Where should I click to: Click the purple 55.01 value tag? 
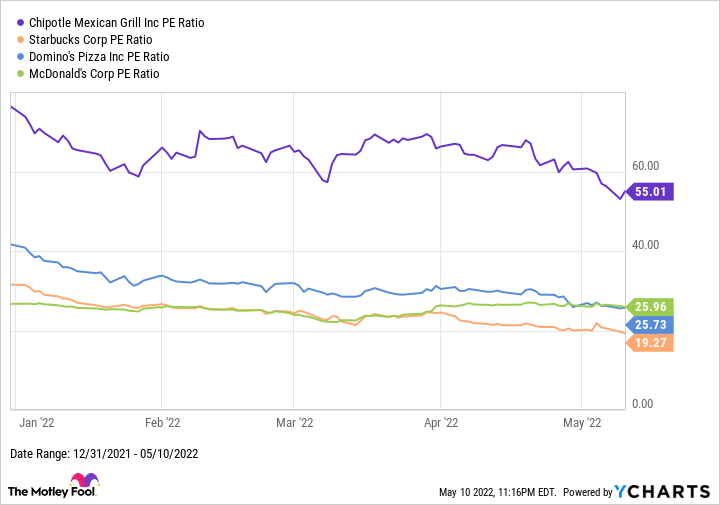point(650,191)
